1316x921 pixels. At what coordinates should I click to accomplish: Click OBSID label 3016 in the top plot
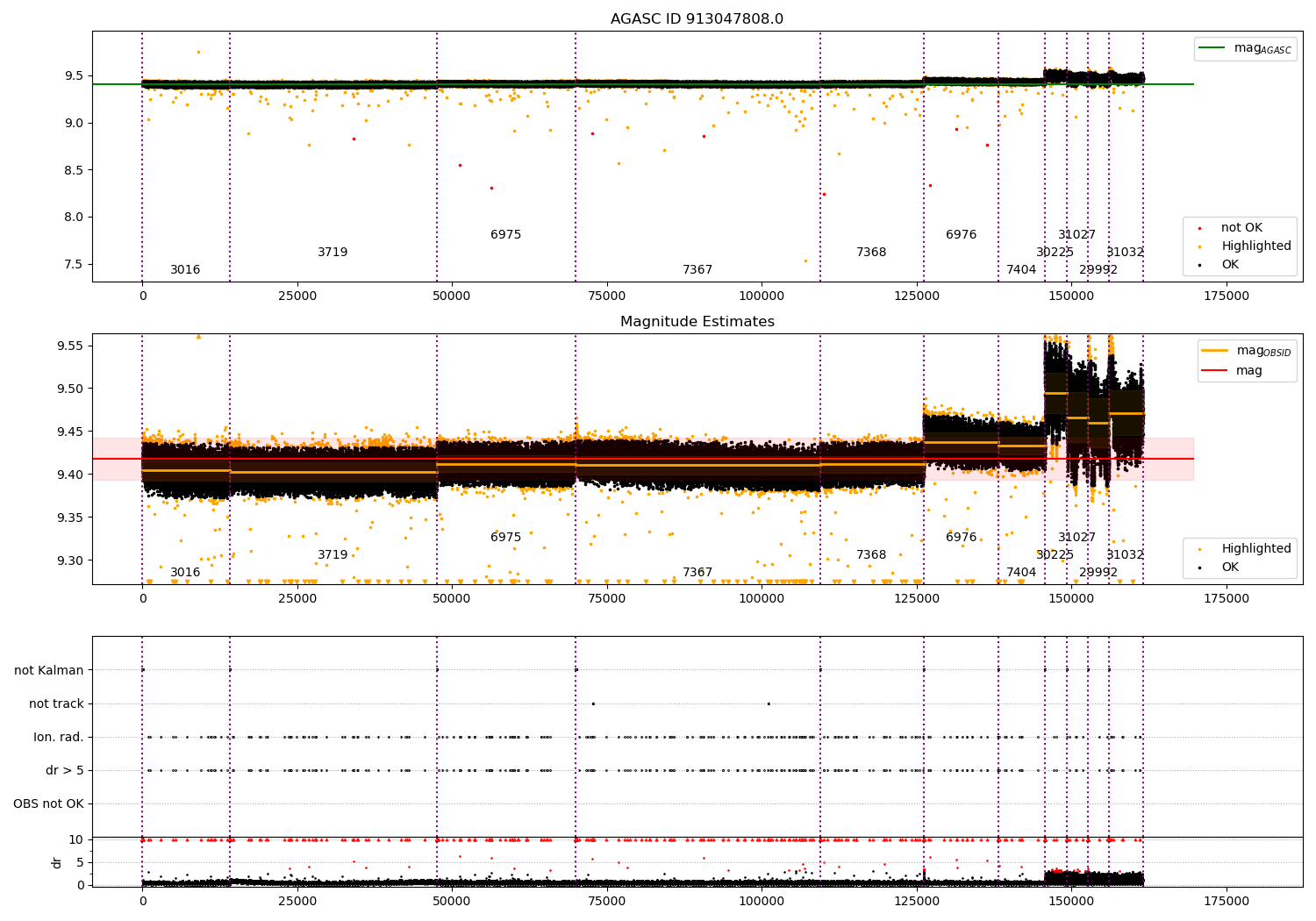[185, 270]
